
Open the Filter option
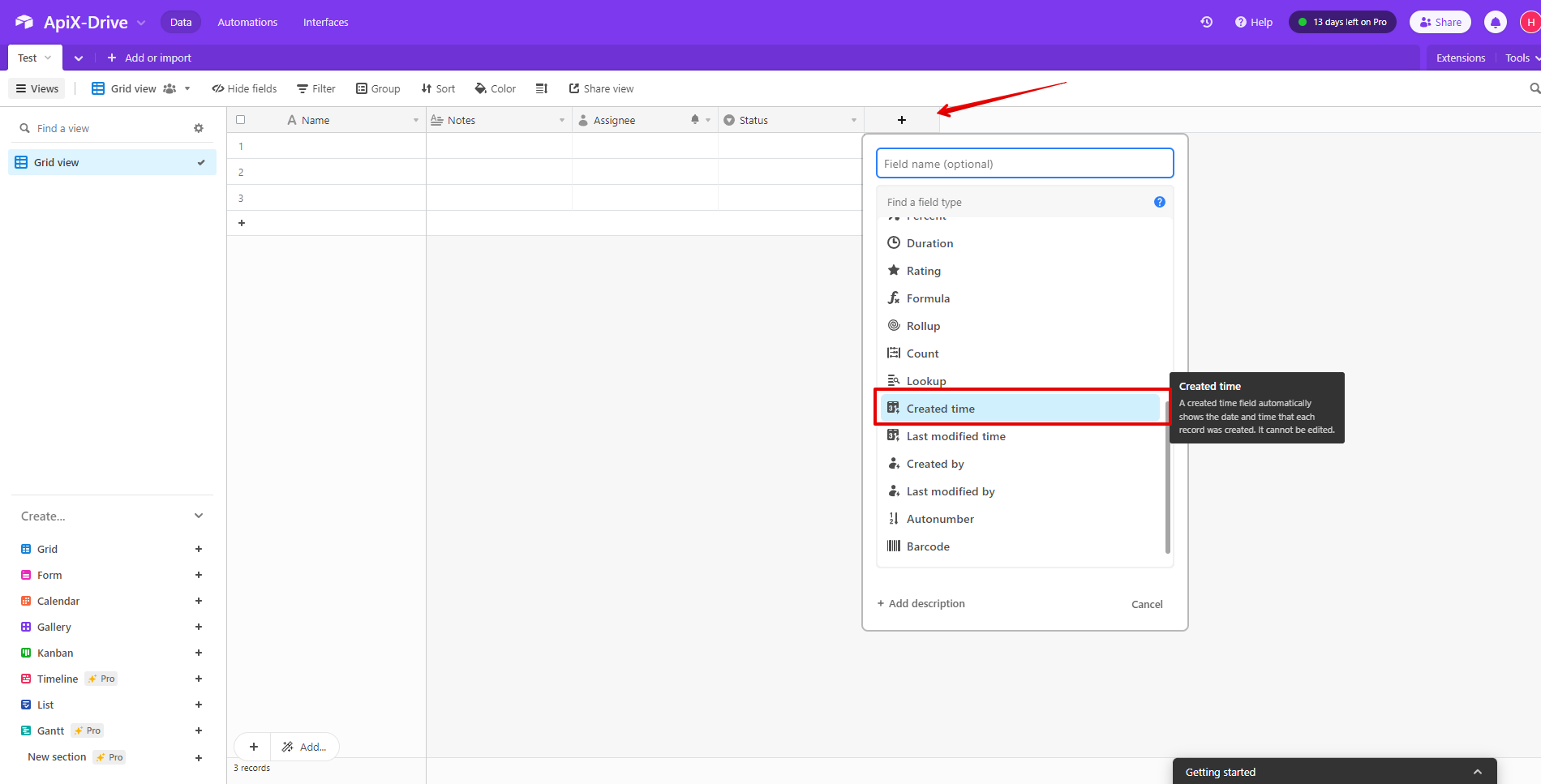[x=315, y=88]
